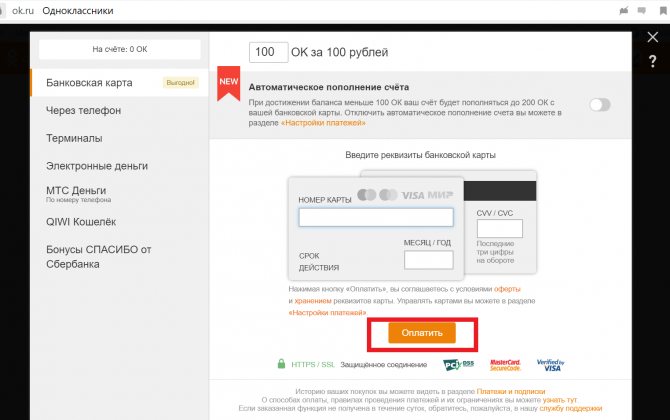Open the узнать тут link
The height and width of the screenshot is (420, 670).
point(560,400)
